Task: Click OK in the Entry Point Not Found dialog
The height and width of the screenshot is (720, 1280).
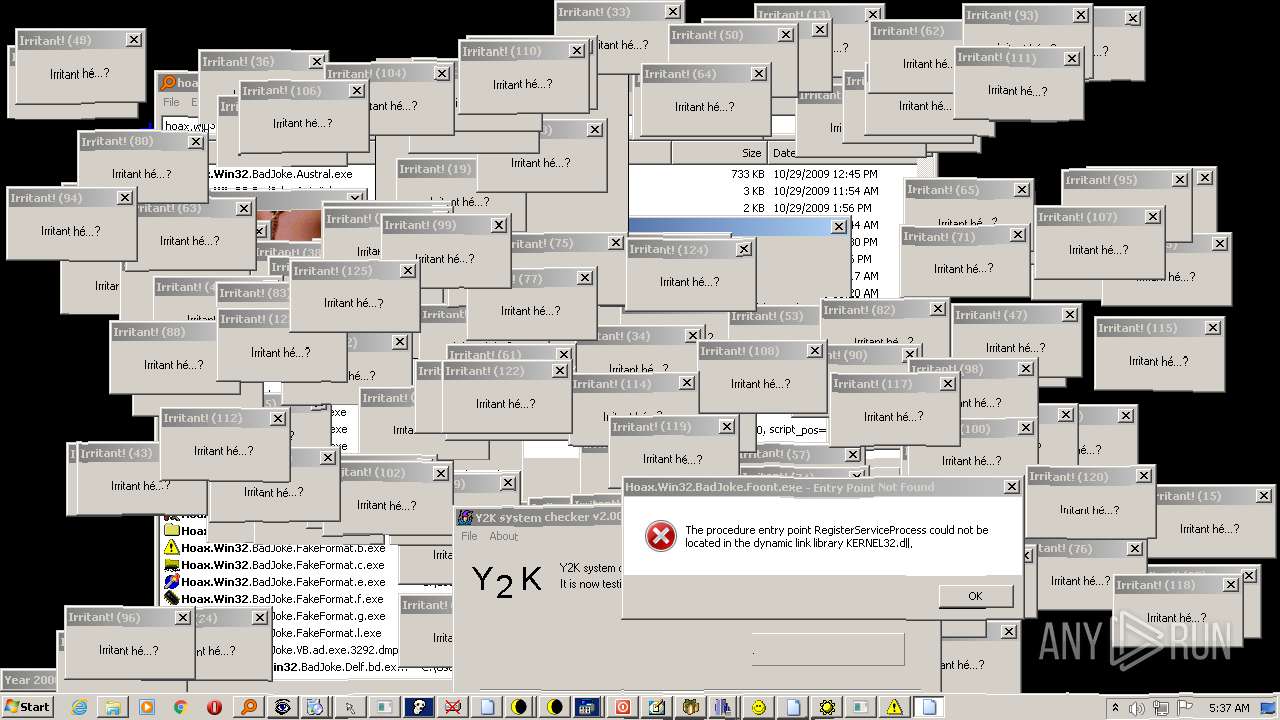Action: point(975,596)
